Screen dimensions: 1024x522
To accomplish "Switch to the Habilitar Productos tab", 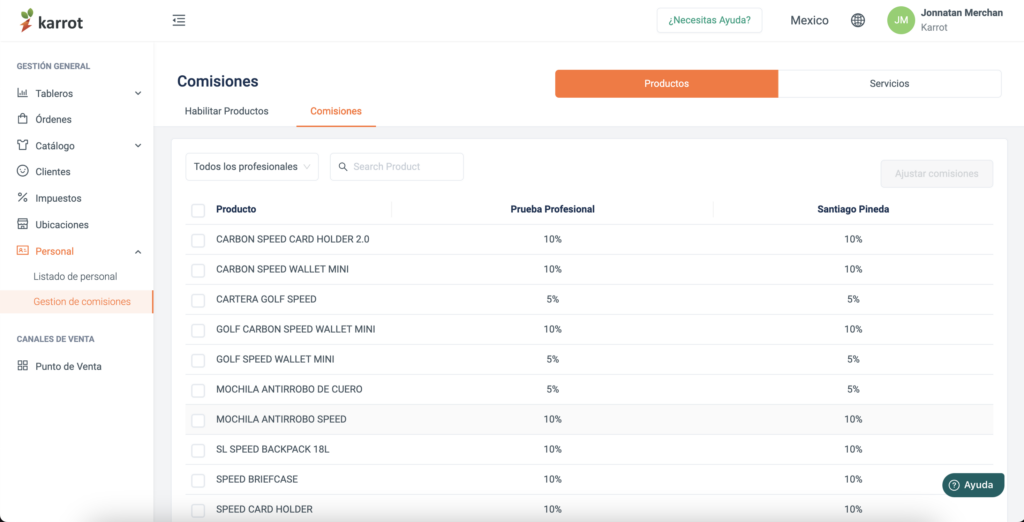I will point(227,111).
